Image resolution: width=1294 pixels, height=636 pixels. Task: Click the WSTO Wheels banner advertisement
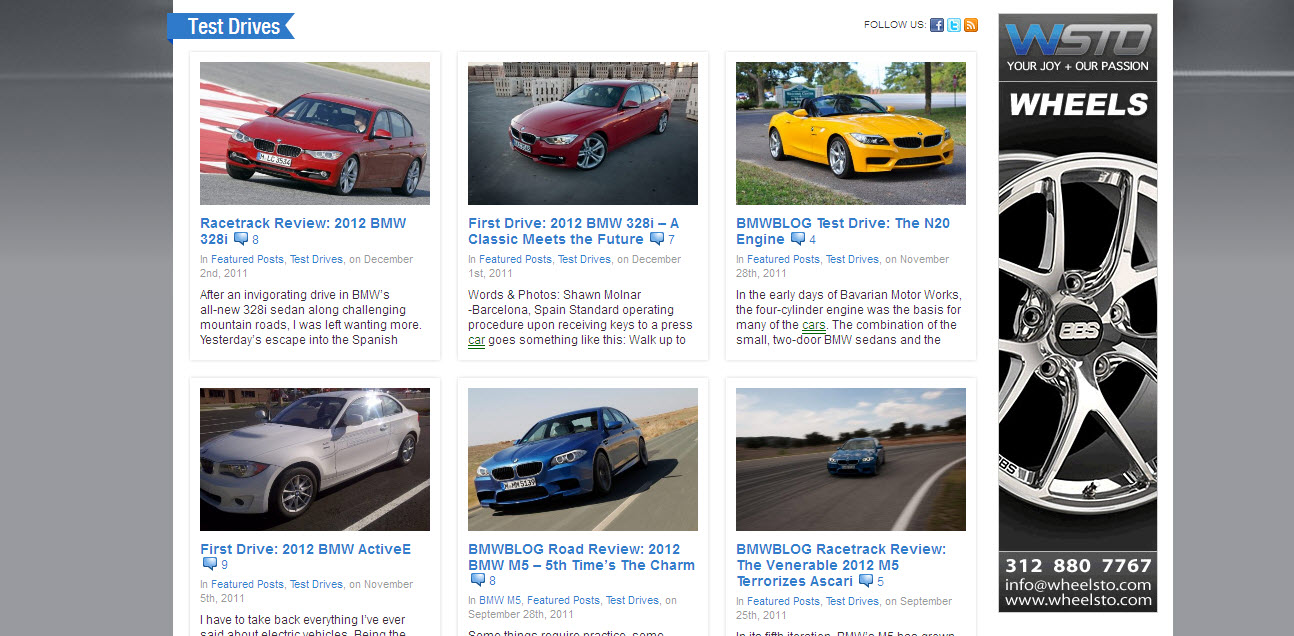tap(1077, 312)
